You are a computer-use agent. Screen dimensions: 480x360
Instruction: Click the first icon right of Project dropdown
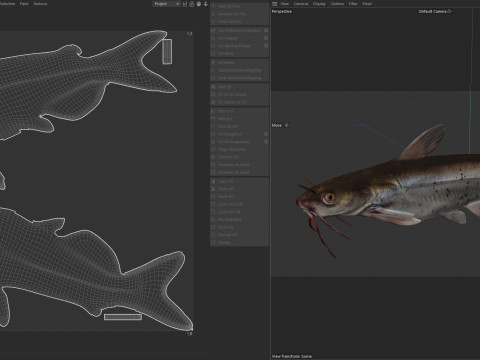pyautogui.click(x=185, y=4)
